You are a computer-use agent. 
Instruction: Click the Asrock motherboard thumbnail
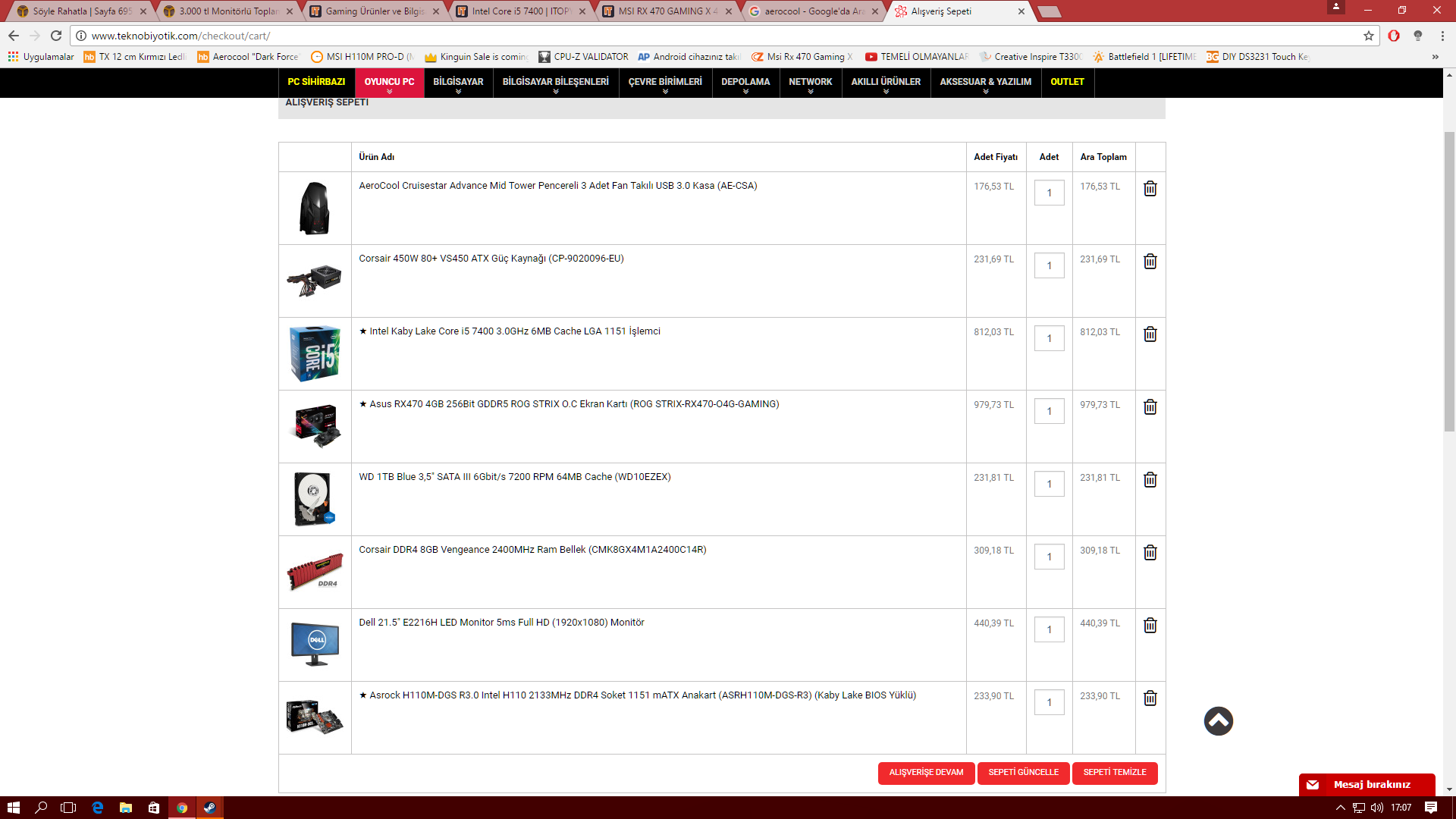(x=315, y=717)
